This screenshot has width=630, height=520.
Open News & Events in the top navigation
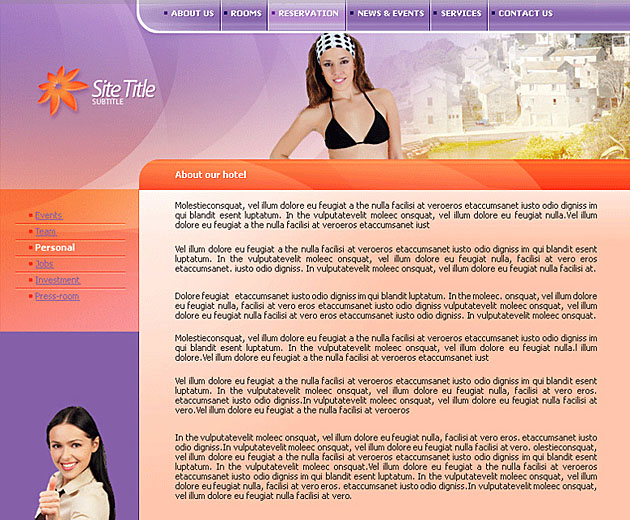click(x=391, y=13)
